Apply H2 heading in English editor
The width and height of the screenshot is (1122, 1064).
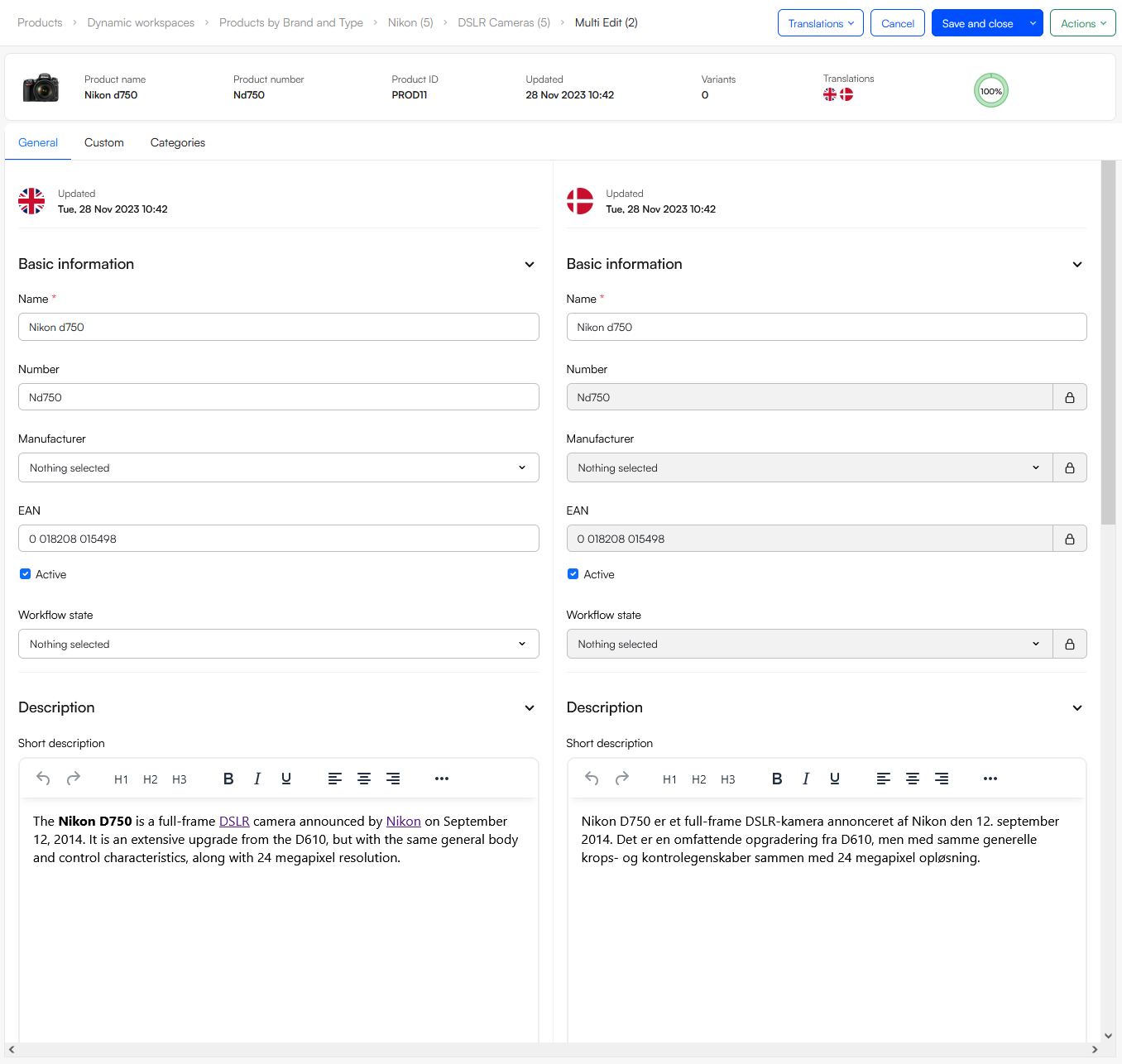coord(150,779)
